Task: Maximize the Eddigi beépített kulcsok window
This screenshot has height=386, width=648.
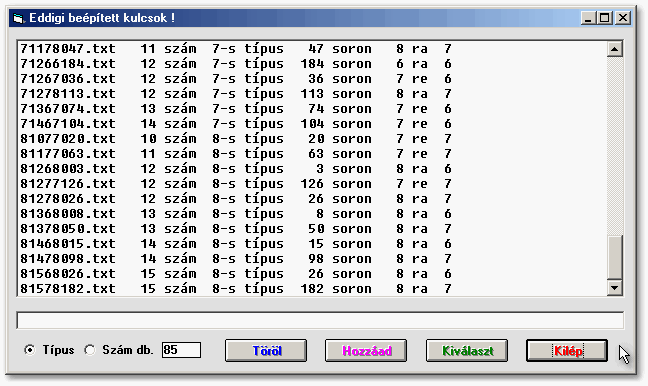Action: tap(605, 18)
